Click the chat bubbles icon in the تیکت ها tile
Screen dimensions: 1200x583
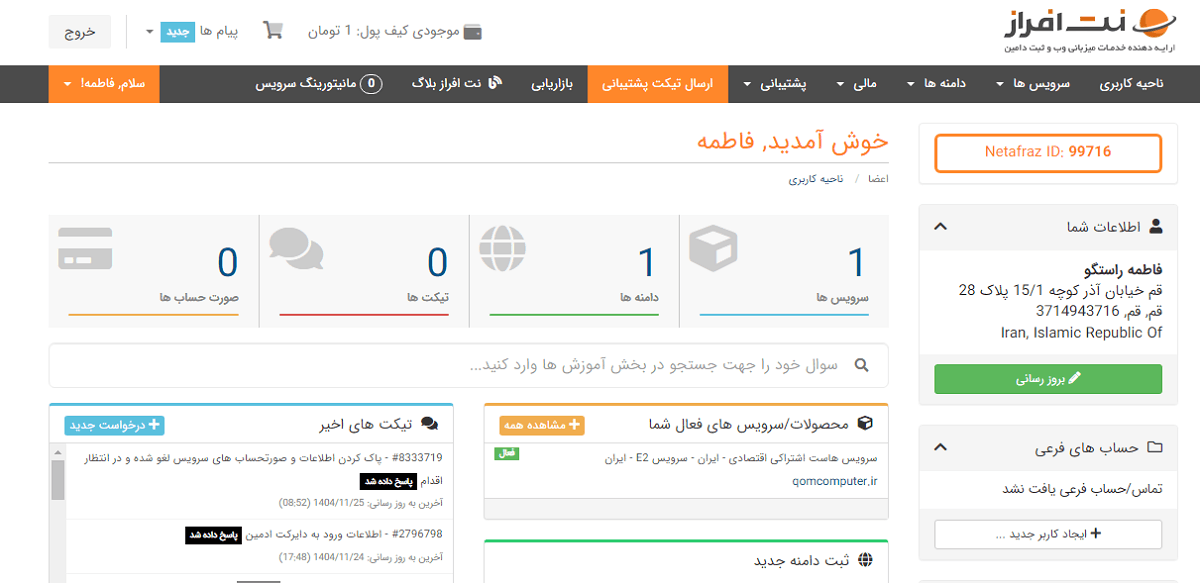point(296,250)
